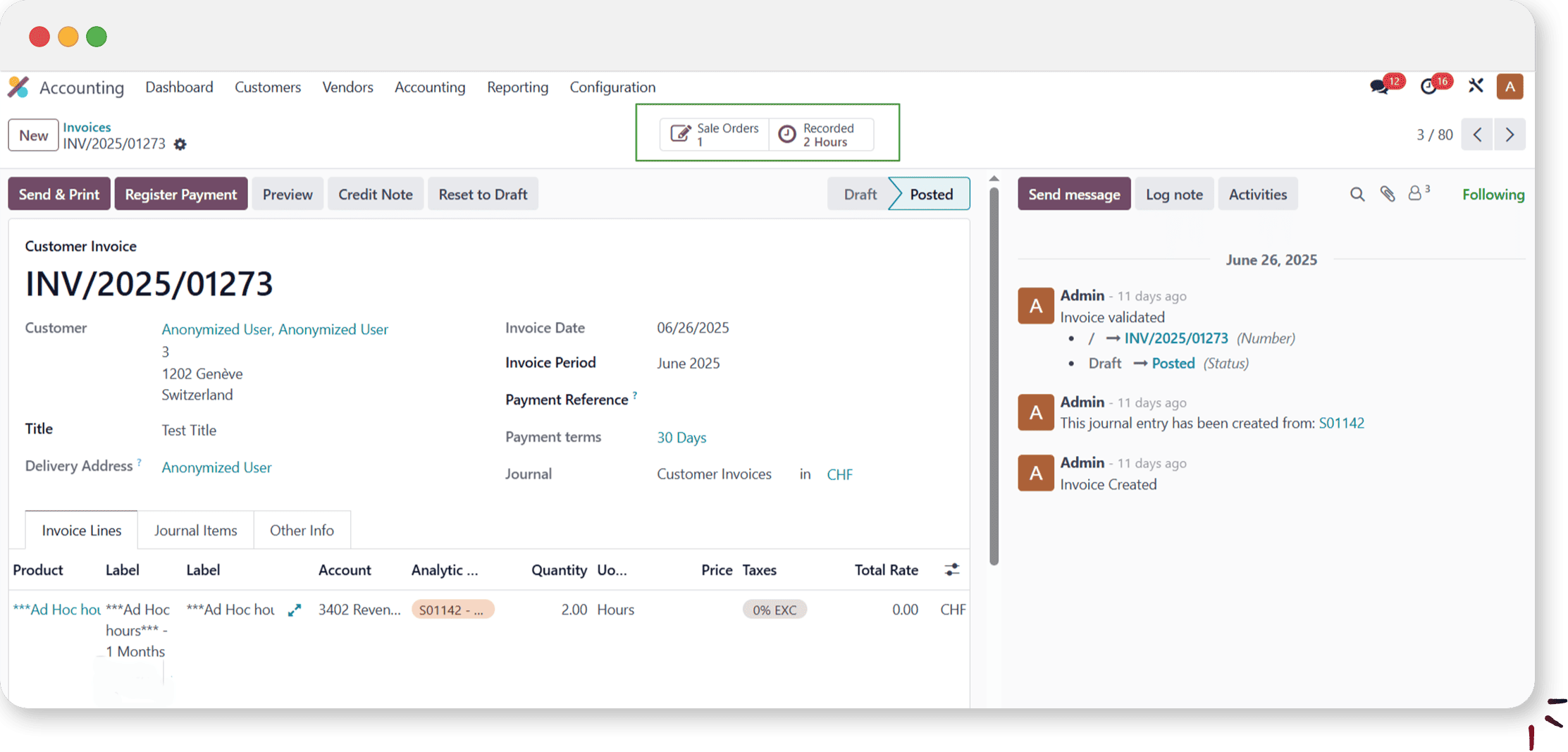1568x752 pixels.
Task: Open the line details expand arrow icon
Action: tap(295, 610)
